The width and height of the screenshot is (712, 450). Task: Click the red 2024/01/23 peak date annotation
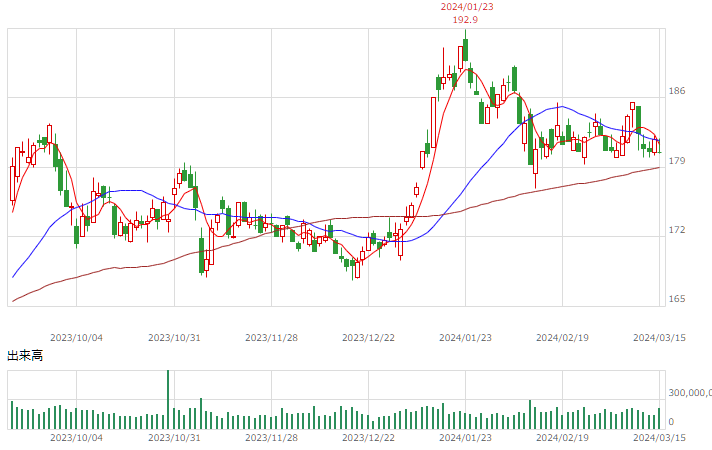(467, 7)
